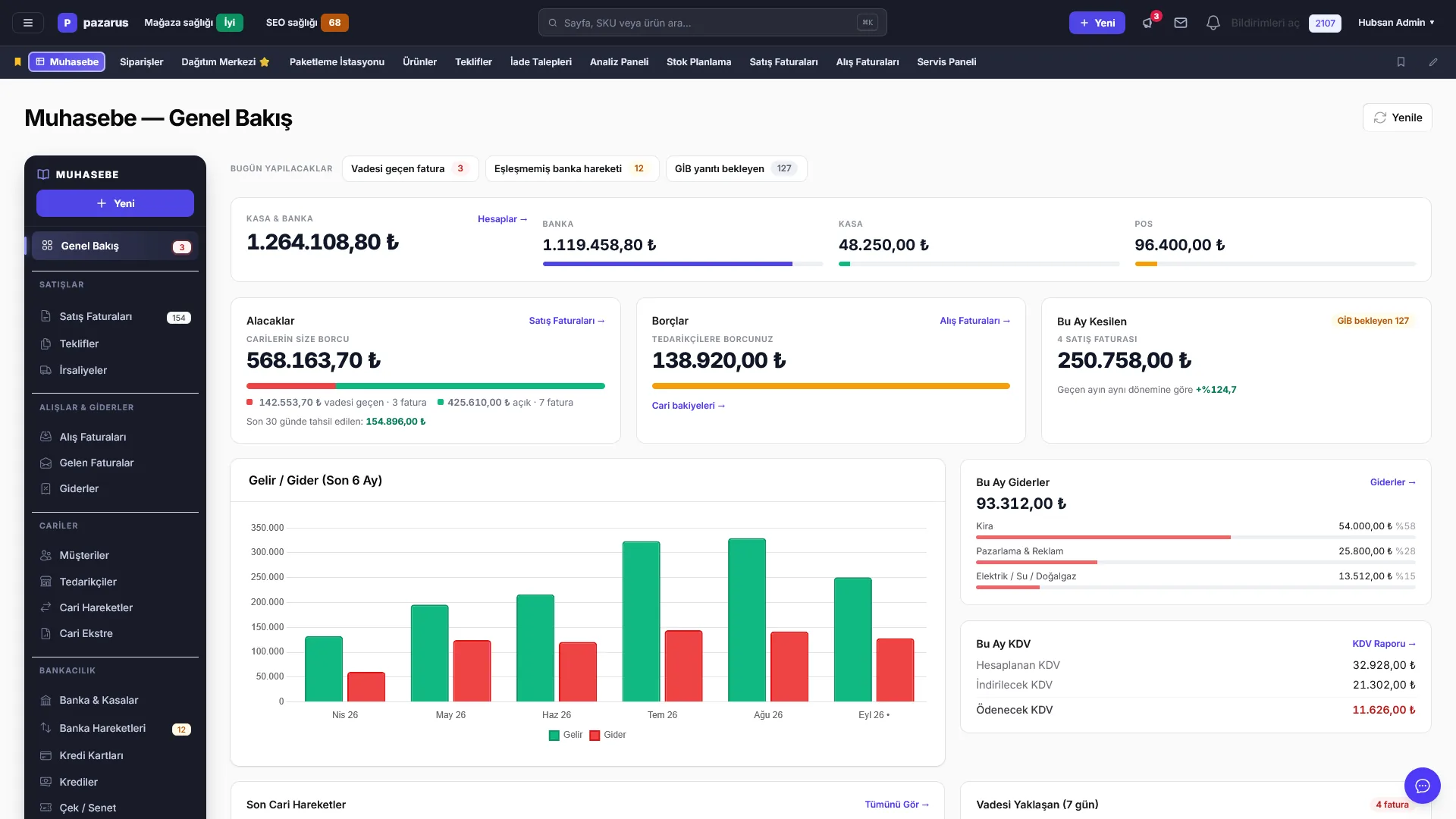The width and height of the screenshot is (1456, 819).
Task: Expand the Hubsan Admin user dropdown
Action: pyautogui.click(x=1396, y=23)
